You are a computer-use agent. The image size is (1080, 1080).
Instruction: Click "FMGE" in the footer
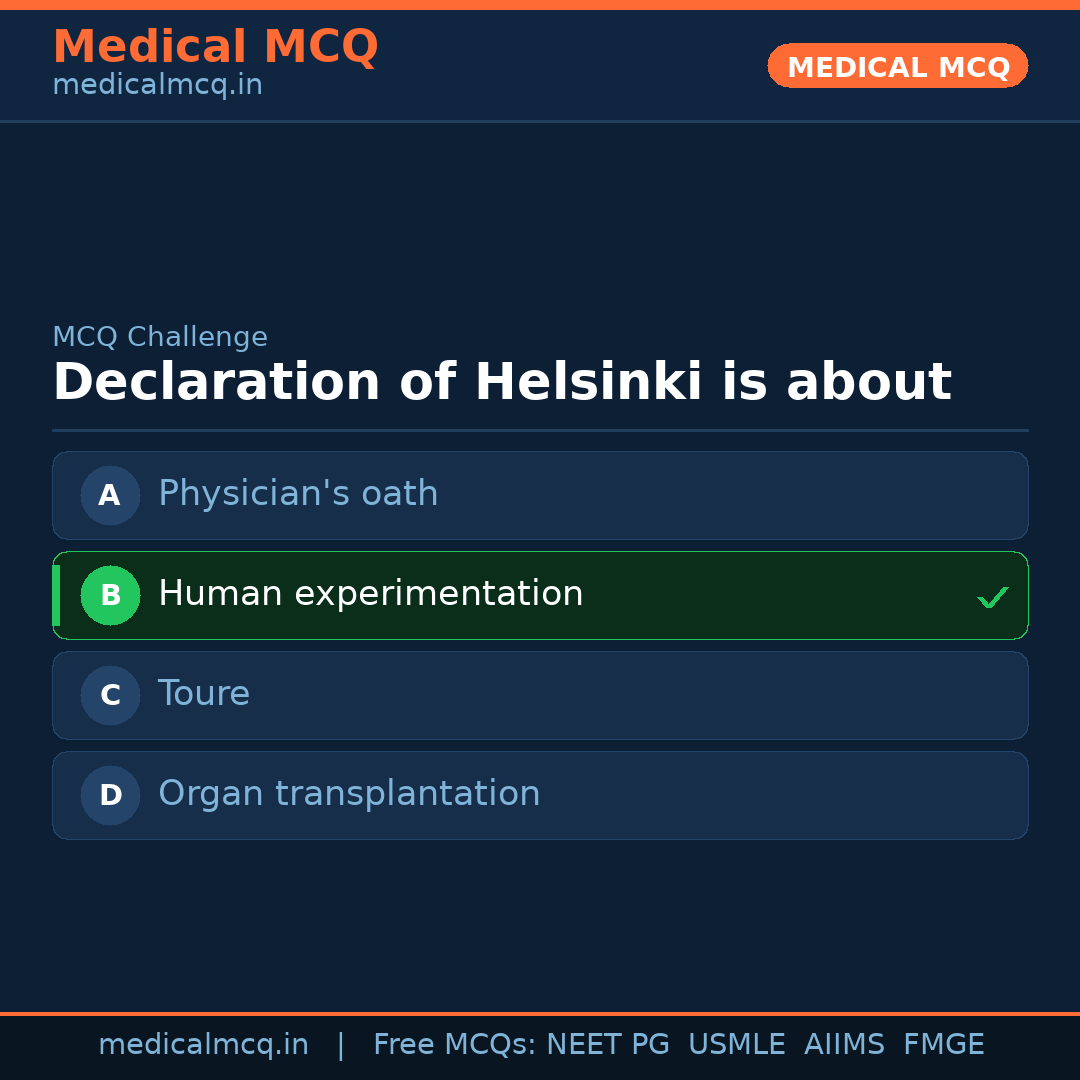[x=944, y=1045]
